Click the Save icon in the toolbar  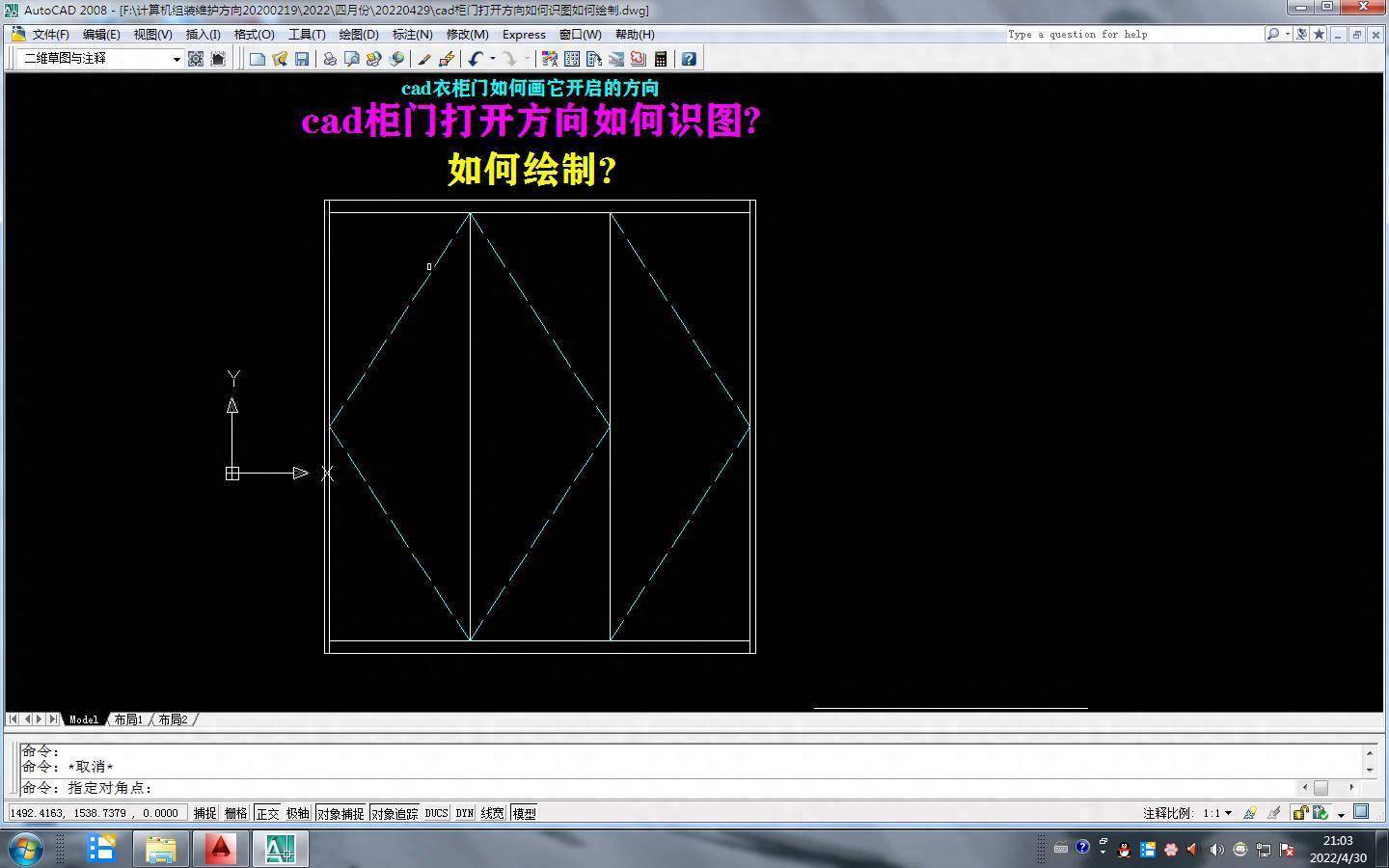point(302,59)
